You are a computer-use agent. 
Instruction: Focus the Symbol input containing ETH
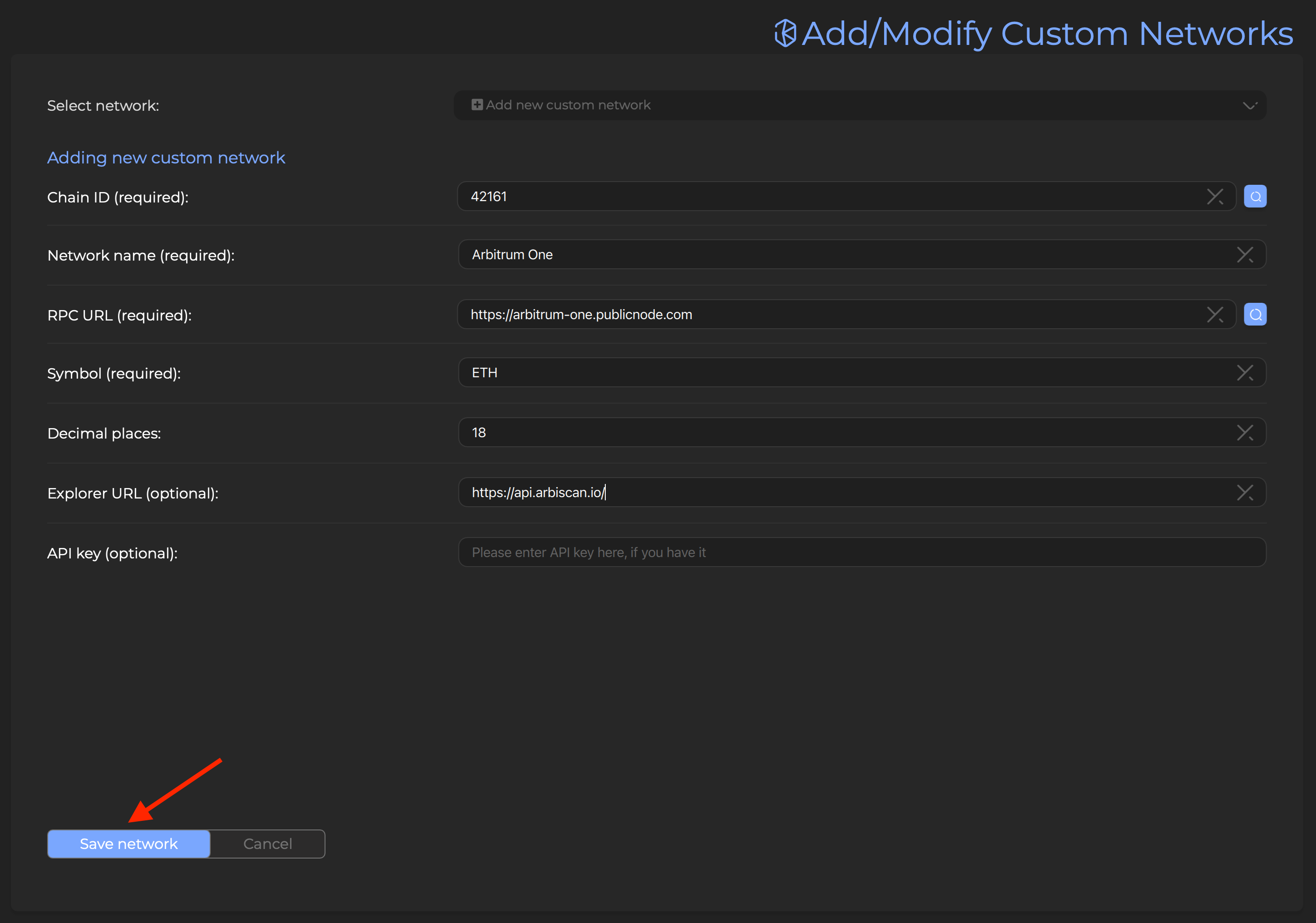tap(802, 373)
